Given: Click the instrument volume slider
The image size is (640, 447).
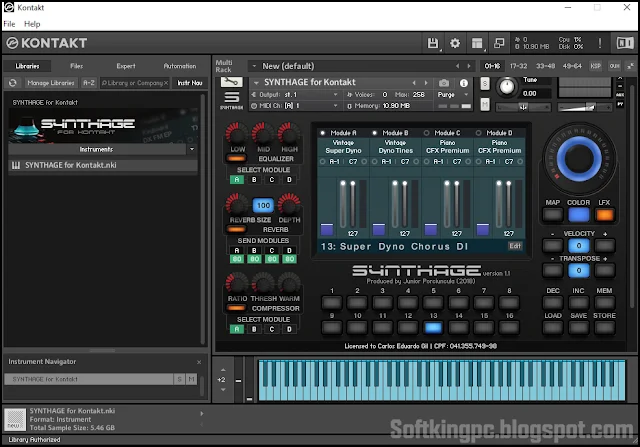Looking at the screenshot, I should (584, 107).
